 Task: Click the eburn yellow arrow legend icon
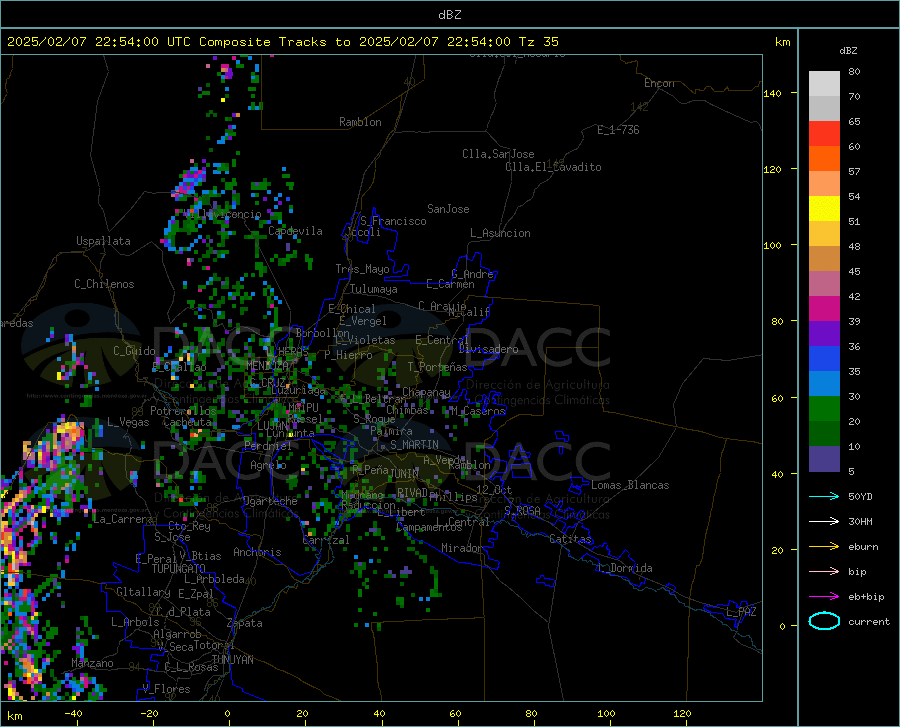pyautogui.click(x=824, y=547)
